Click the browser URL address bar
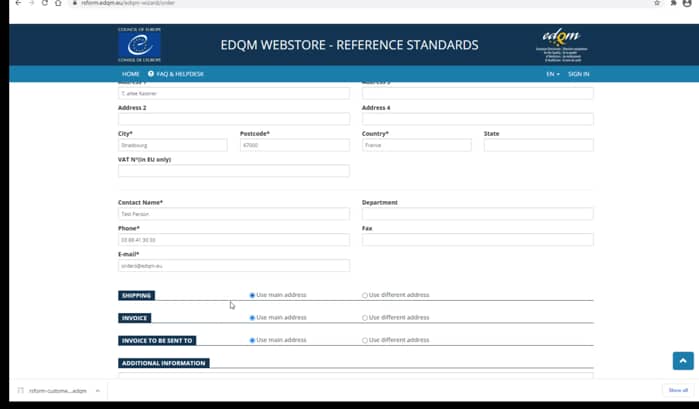699x409 pixels. (x=357, y=3)
